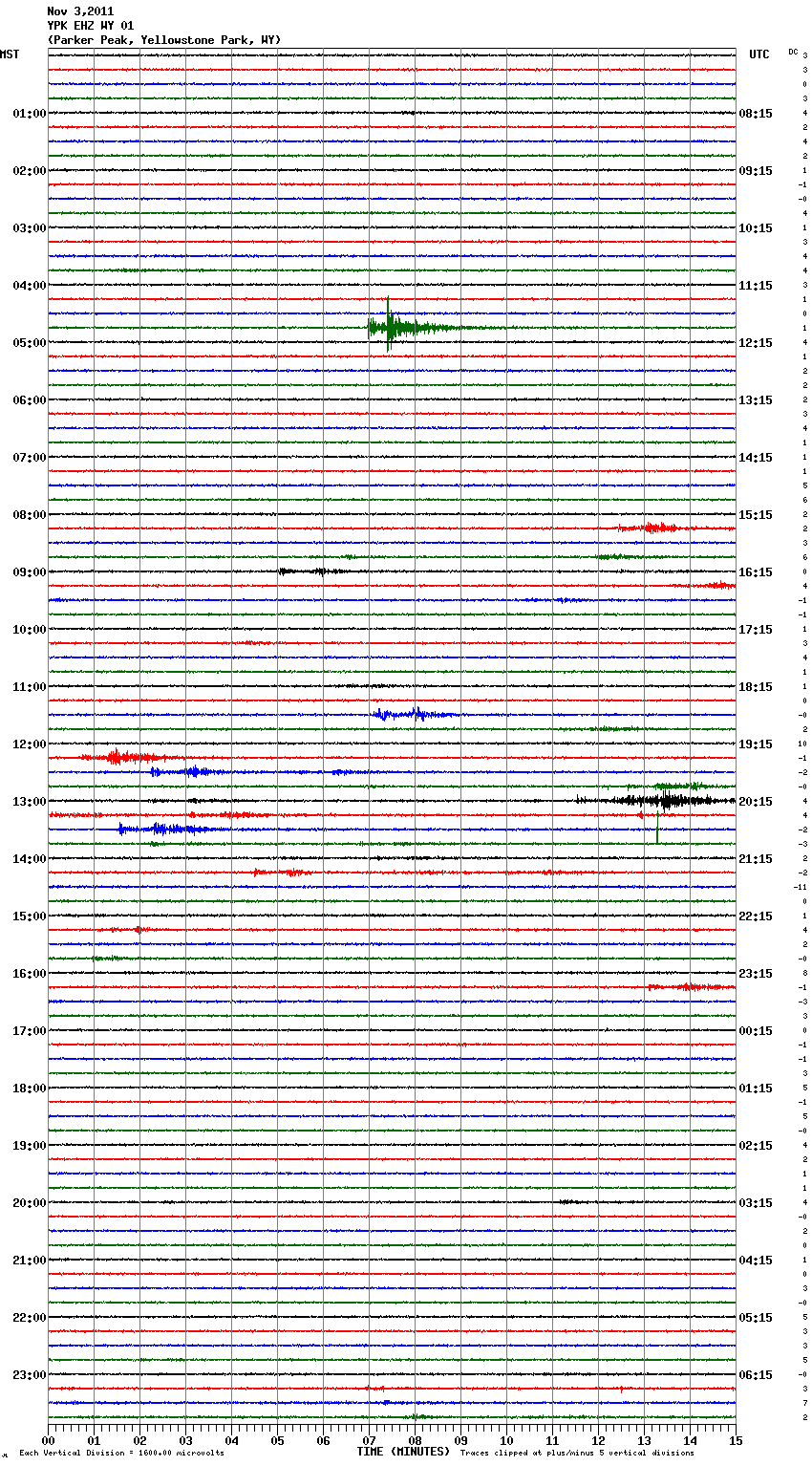Select the '13:00' MST hour label
812x1466 pixels.
(29, 802)
